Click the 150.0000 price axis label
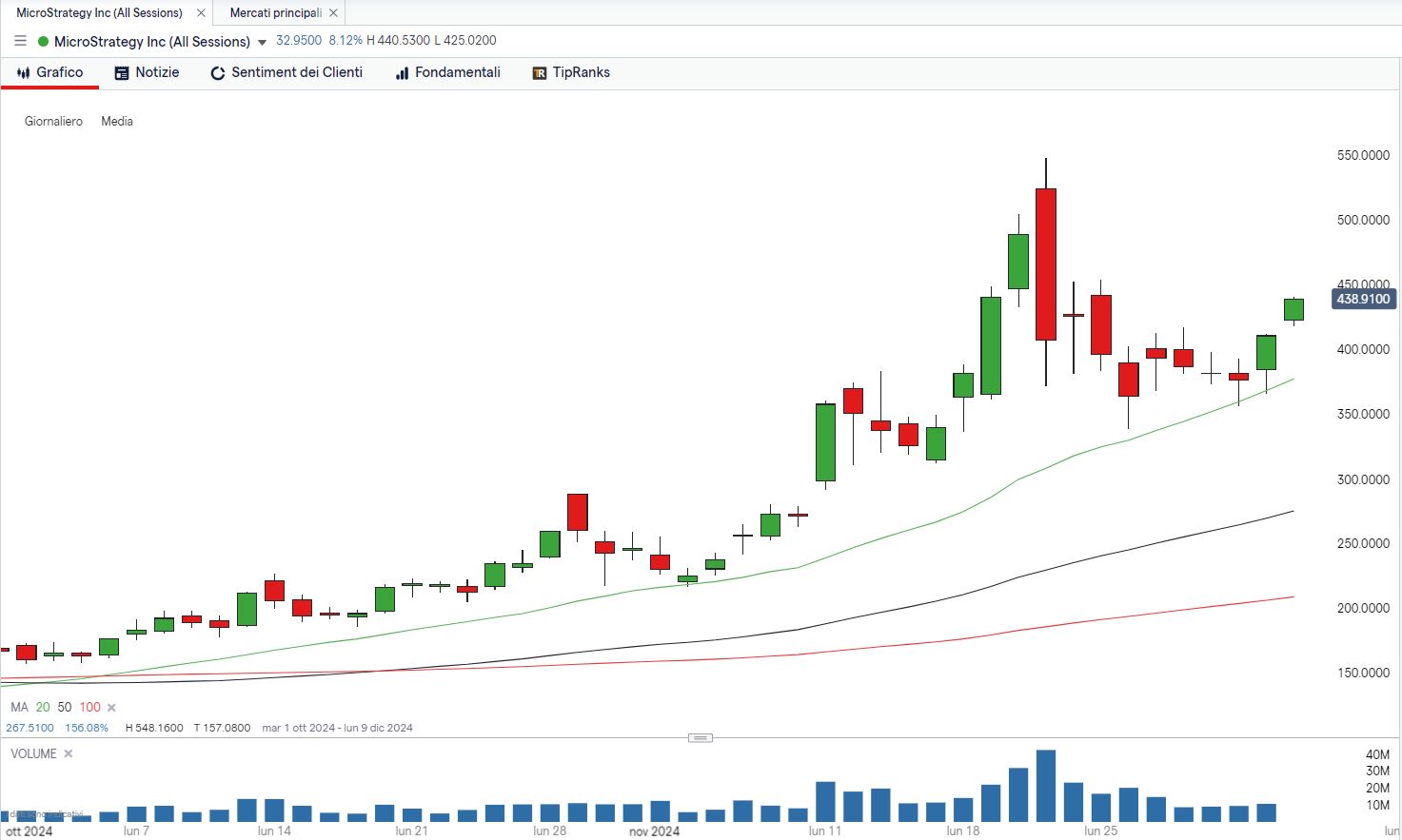This screenshot has width=1402, height=840. point(1363,673)
